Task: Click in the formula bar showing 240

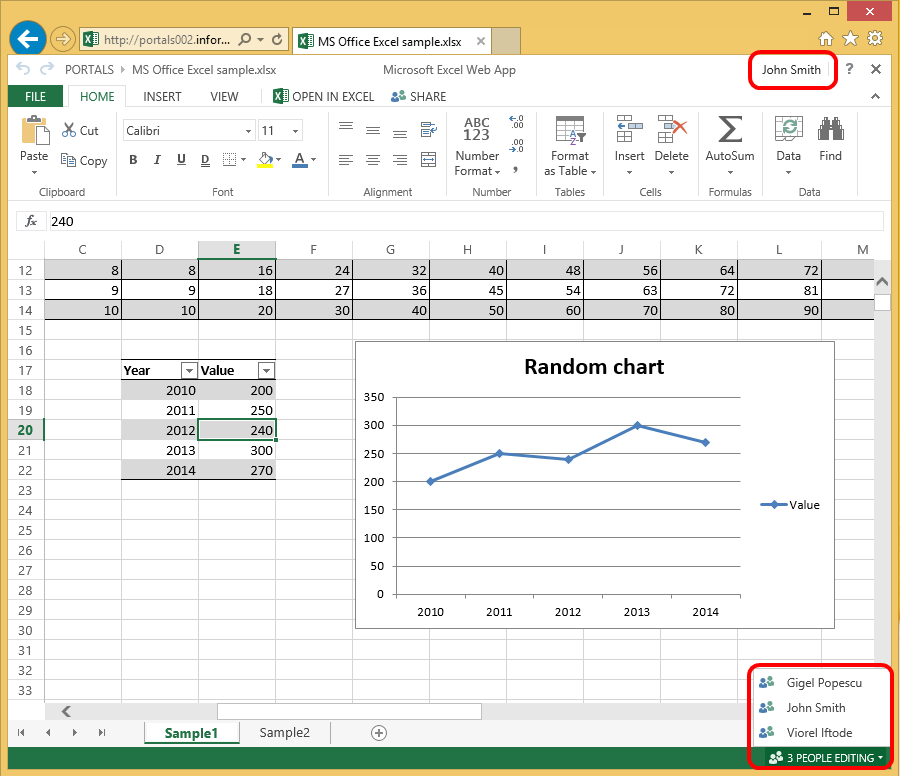Action: tap(466, 221)
